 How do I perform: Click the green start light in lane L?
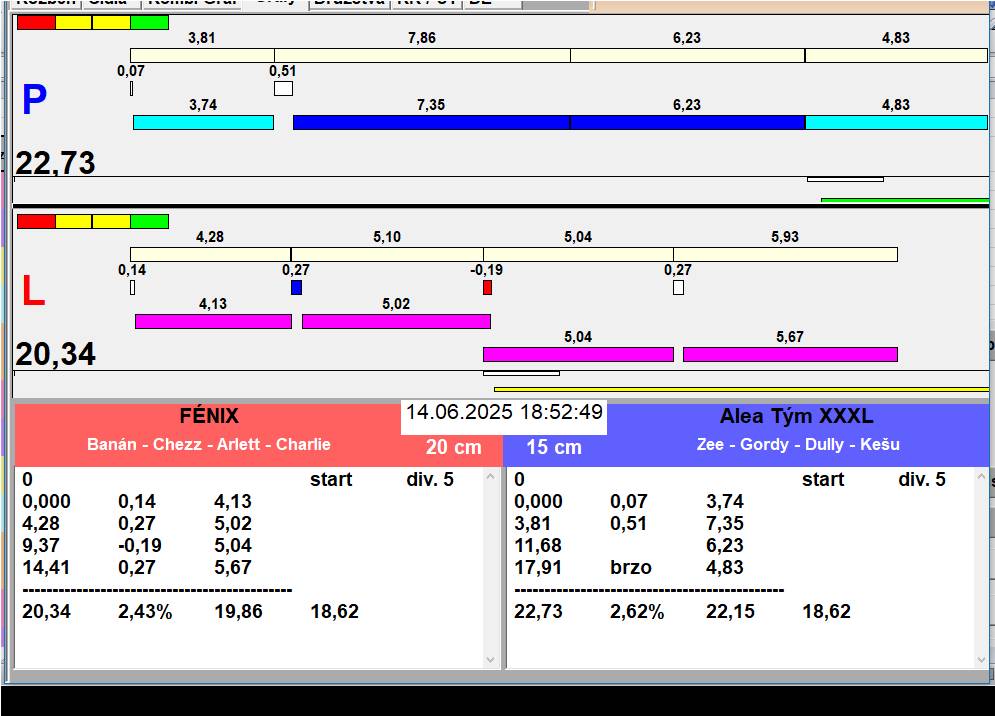tap(149, 221)
